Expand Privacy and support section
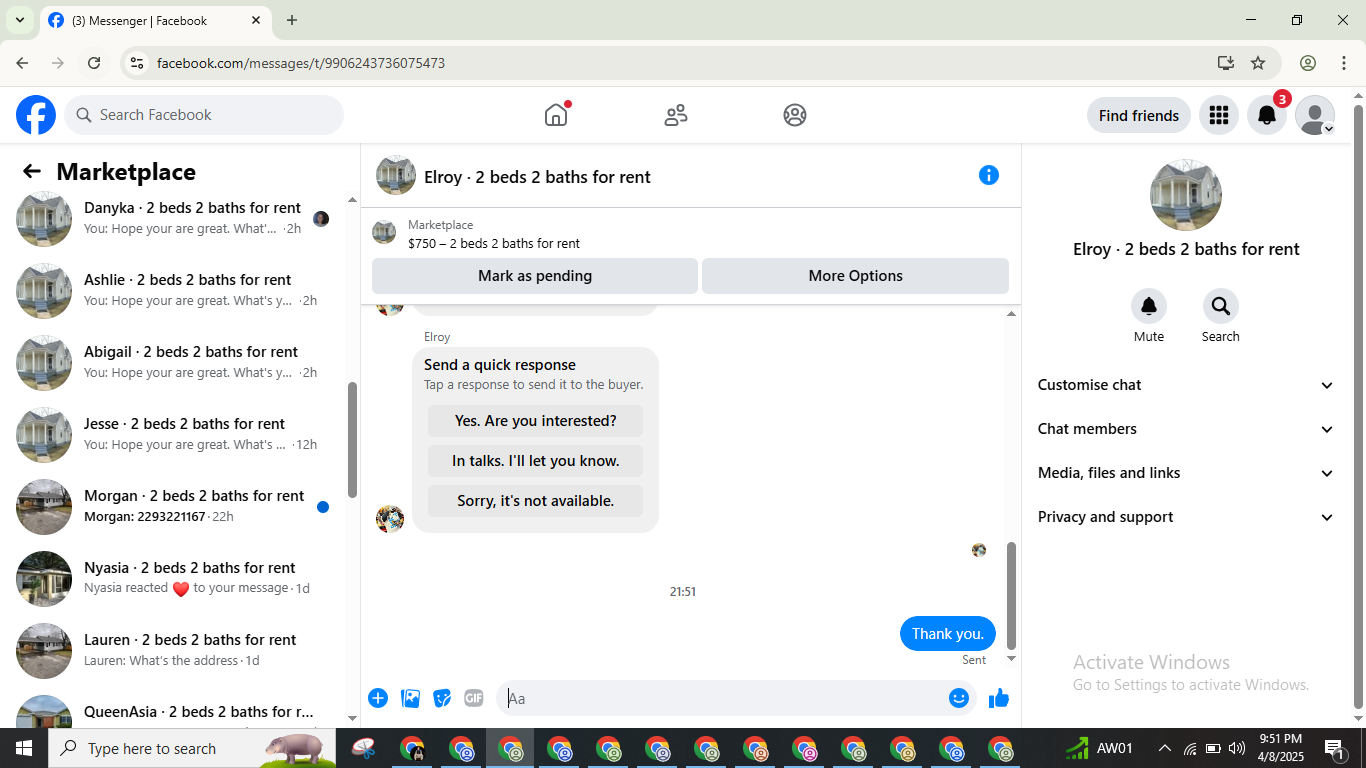 [x=1186, y=517]
